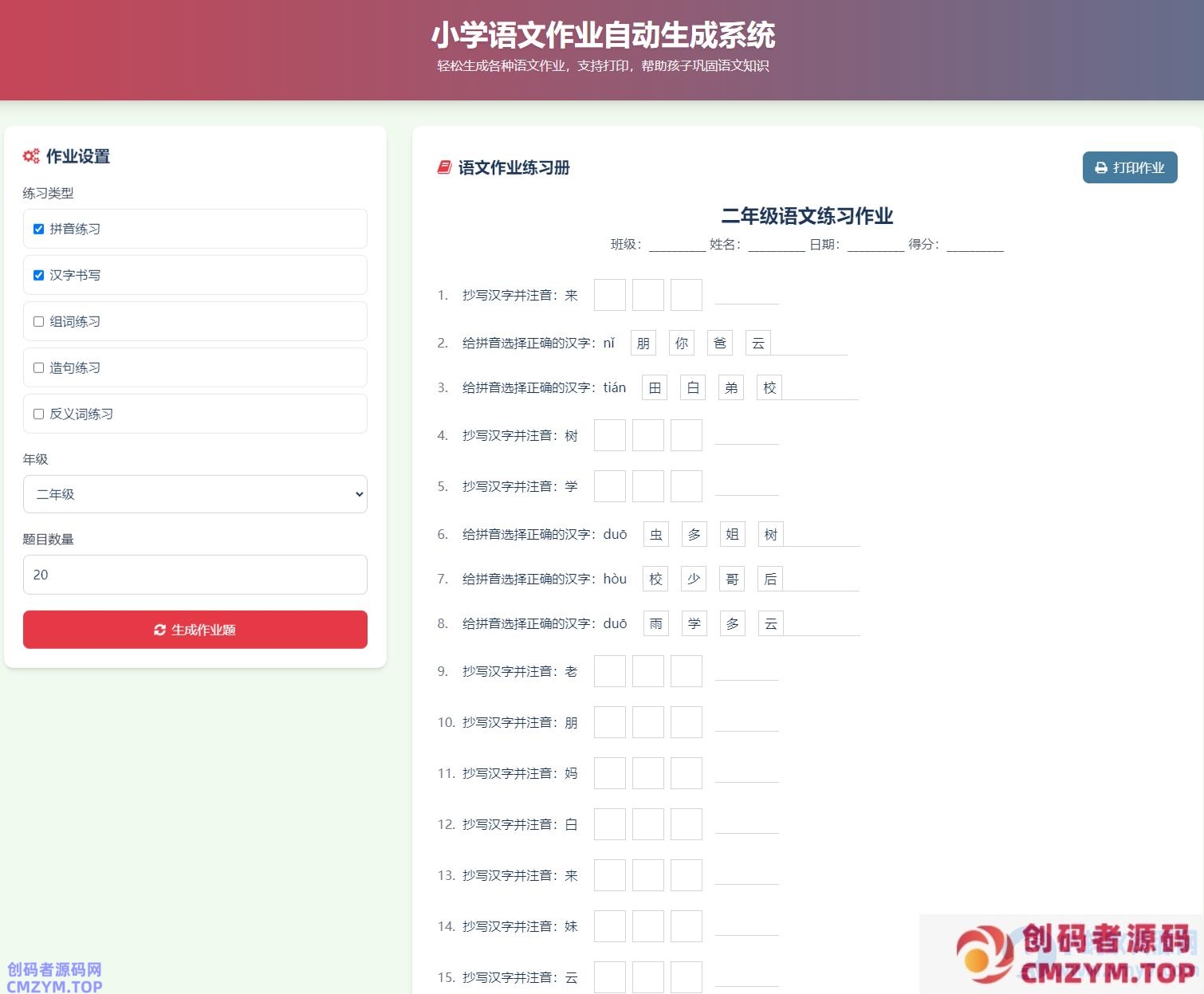Click the refresh icon in 生成作业题 button

coord(159,630)
